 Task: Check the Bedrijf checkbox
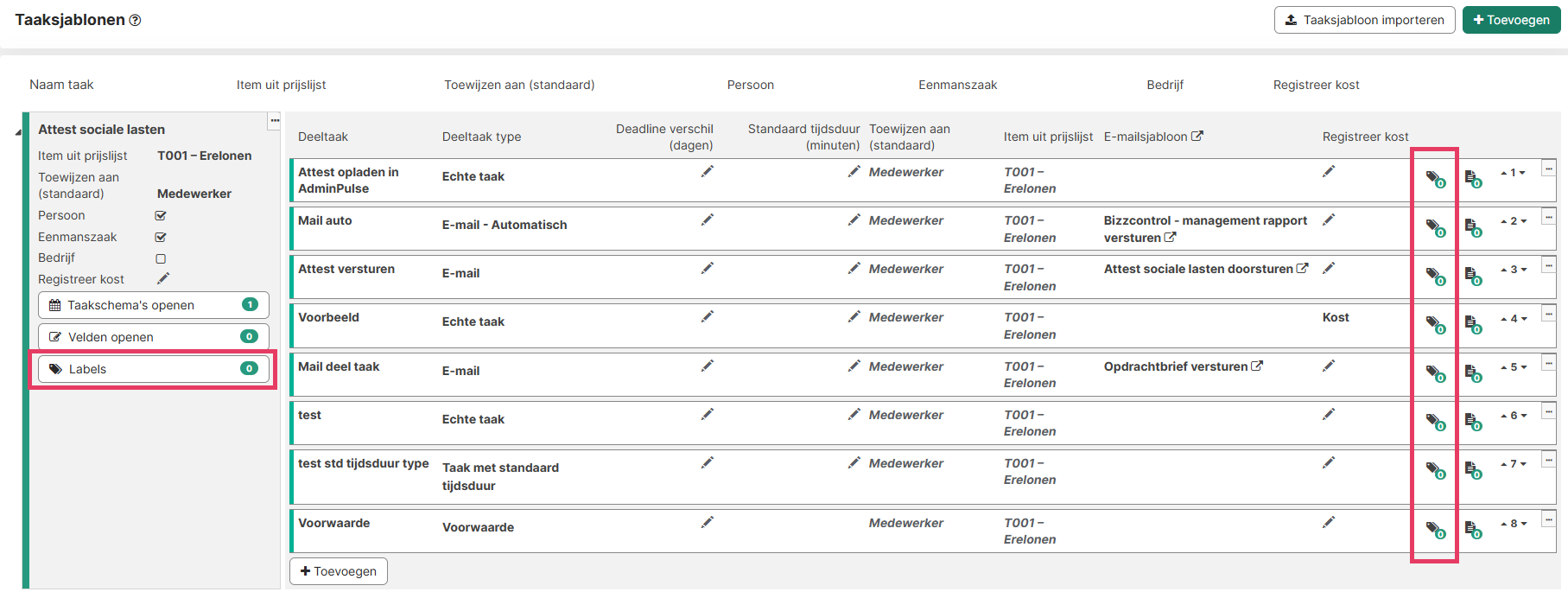coord(161,258)
